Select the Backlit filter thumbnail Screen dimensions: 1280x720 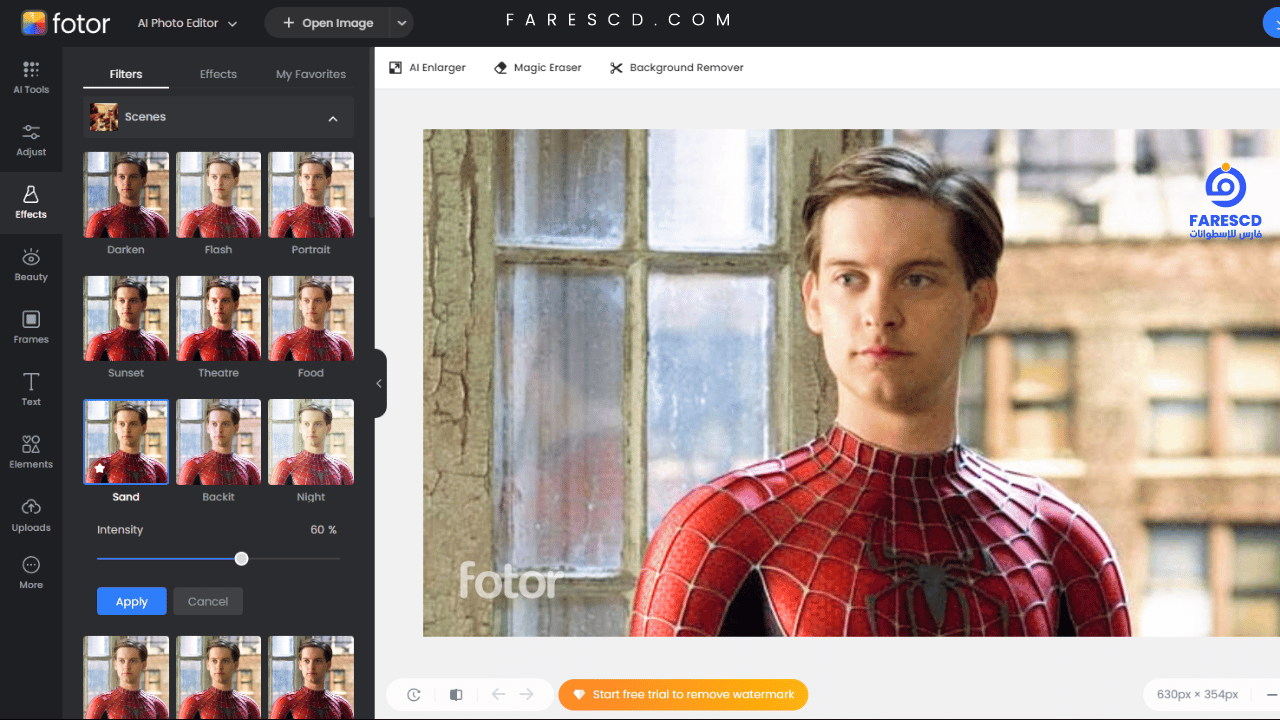point(218,442)
